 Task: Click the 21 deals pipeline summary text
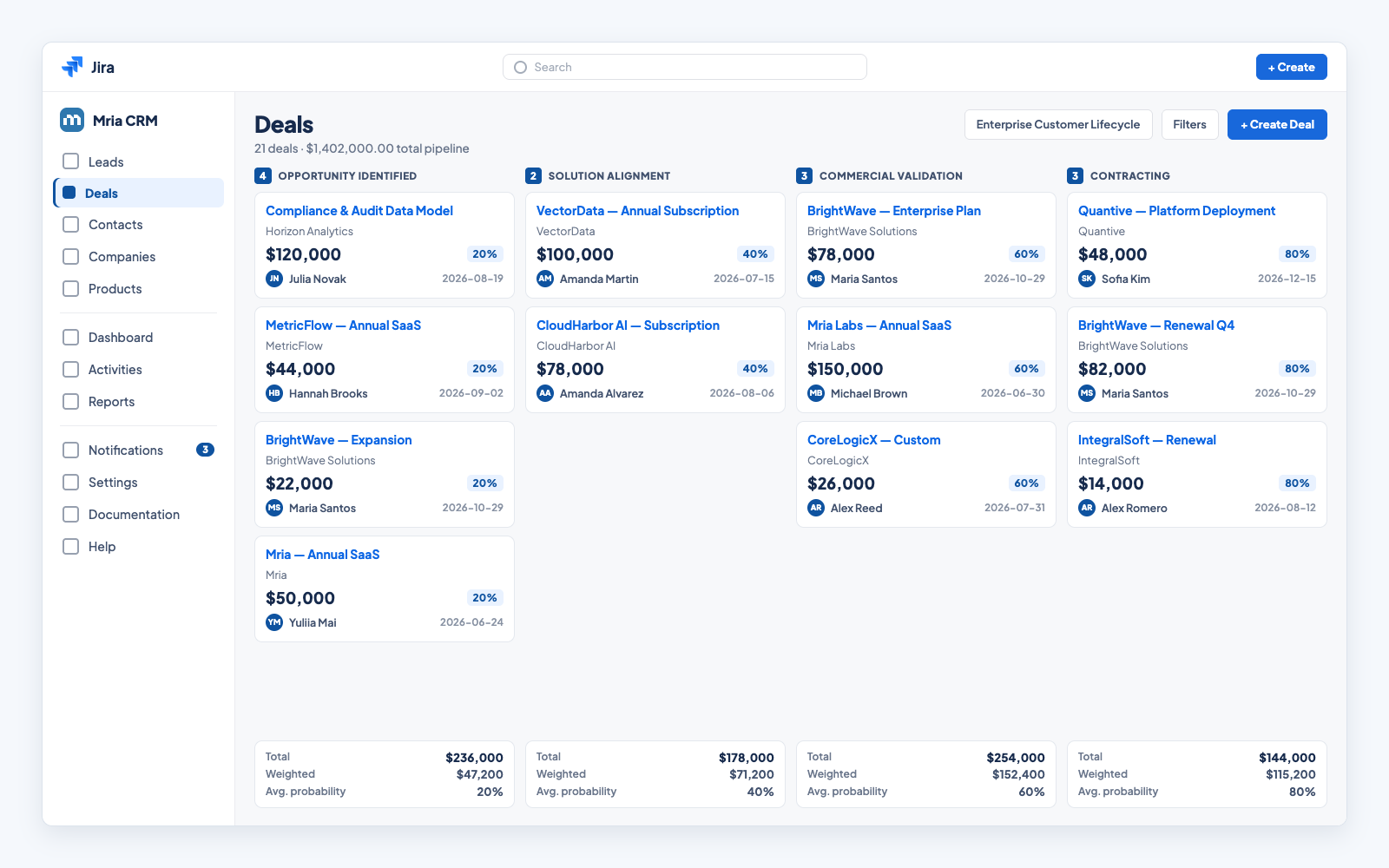click(x=362, y=148)
